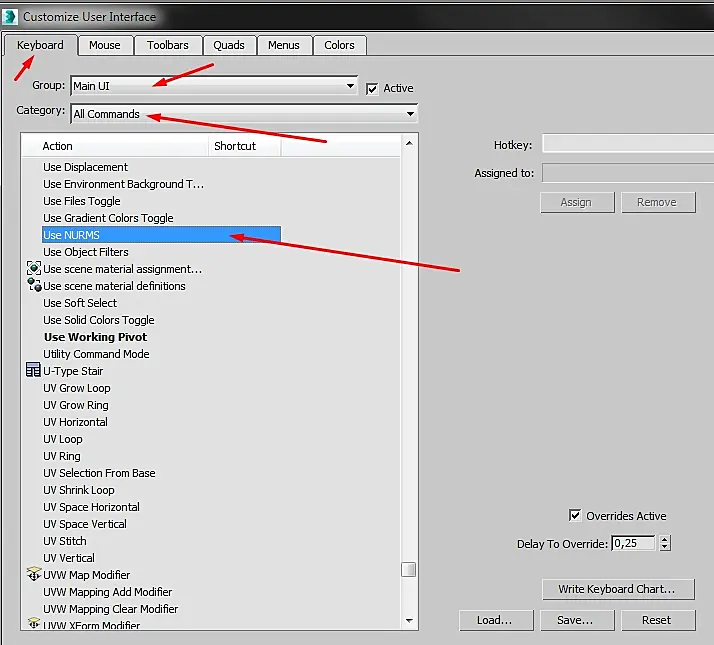This screenshot has width=714, height=645.
Task: Switch to the Keyboard tab
Action: coord(40,45)
